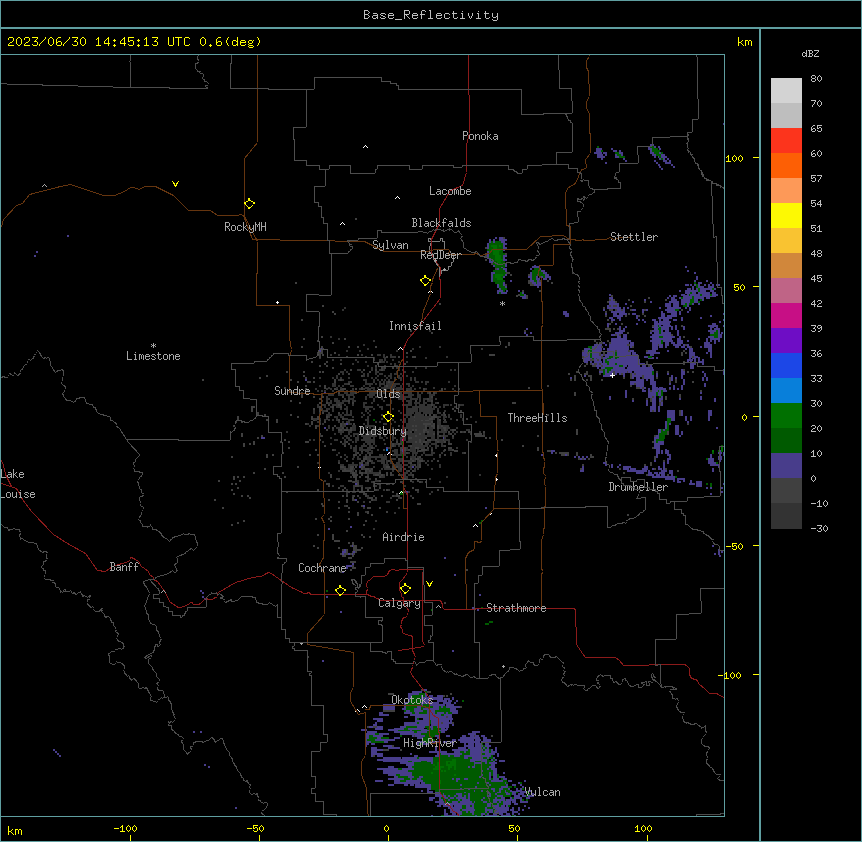Click the Limestone label
862x842 pixels.
[153, 356]
